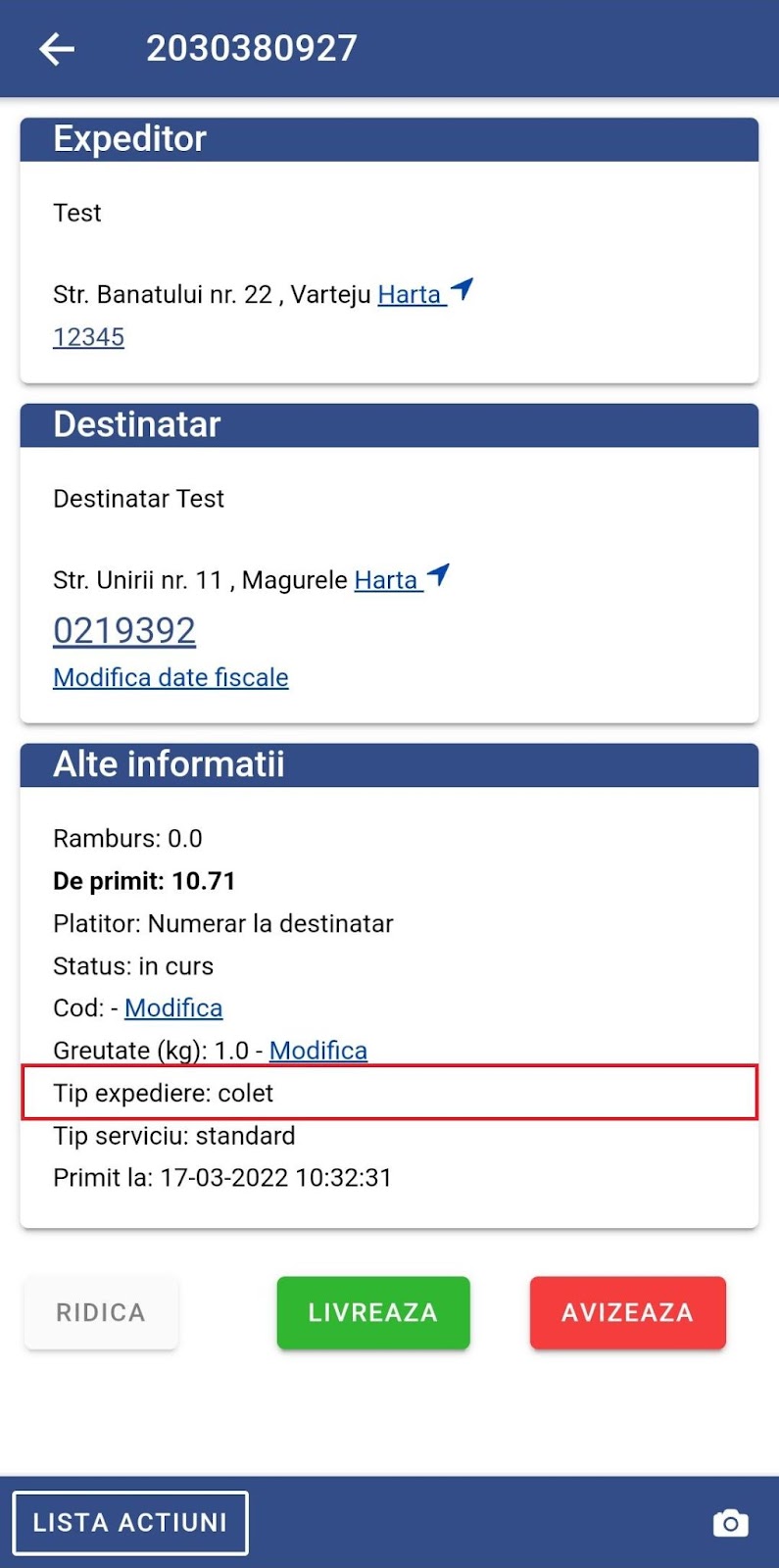The height and width of the screenshot is (1568, 779).
Task: Tap navigation arrow beside Expeditor Harta
Action: coord(463,290)
